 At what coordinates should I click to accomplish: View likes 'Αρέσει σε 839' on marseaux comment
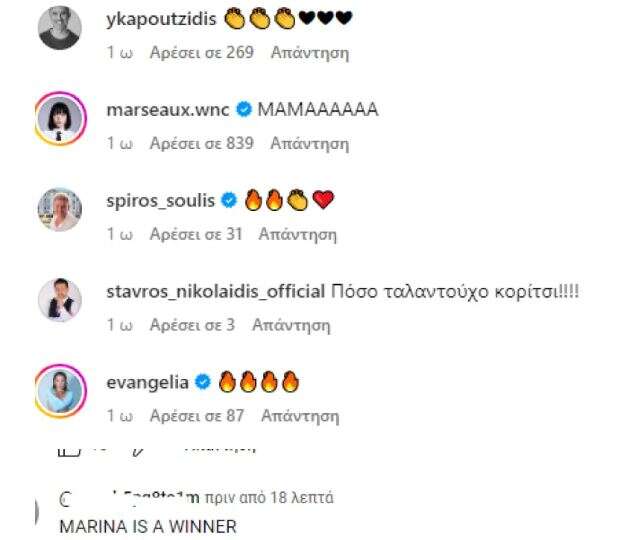pos(201,143)
